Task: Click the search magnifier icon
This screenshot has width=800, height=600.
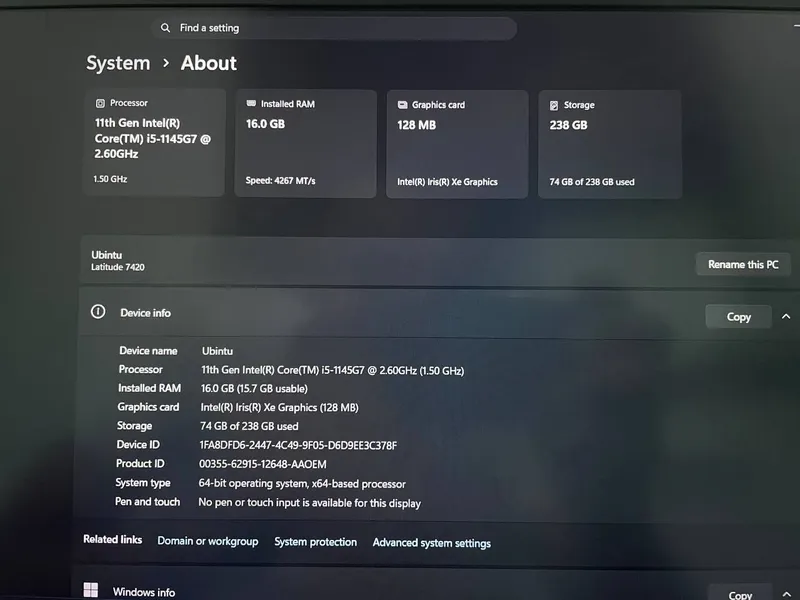Action: pos(165,28)
